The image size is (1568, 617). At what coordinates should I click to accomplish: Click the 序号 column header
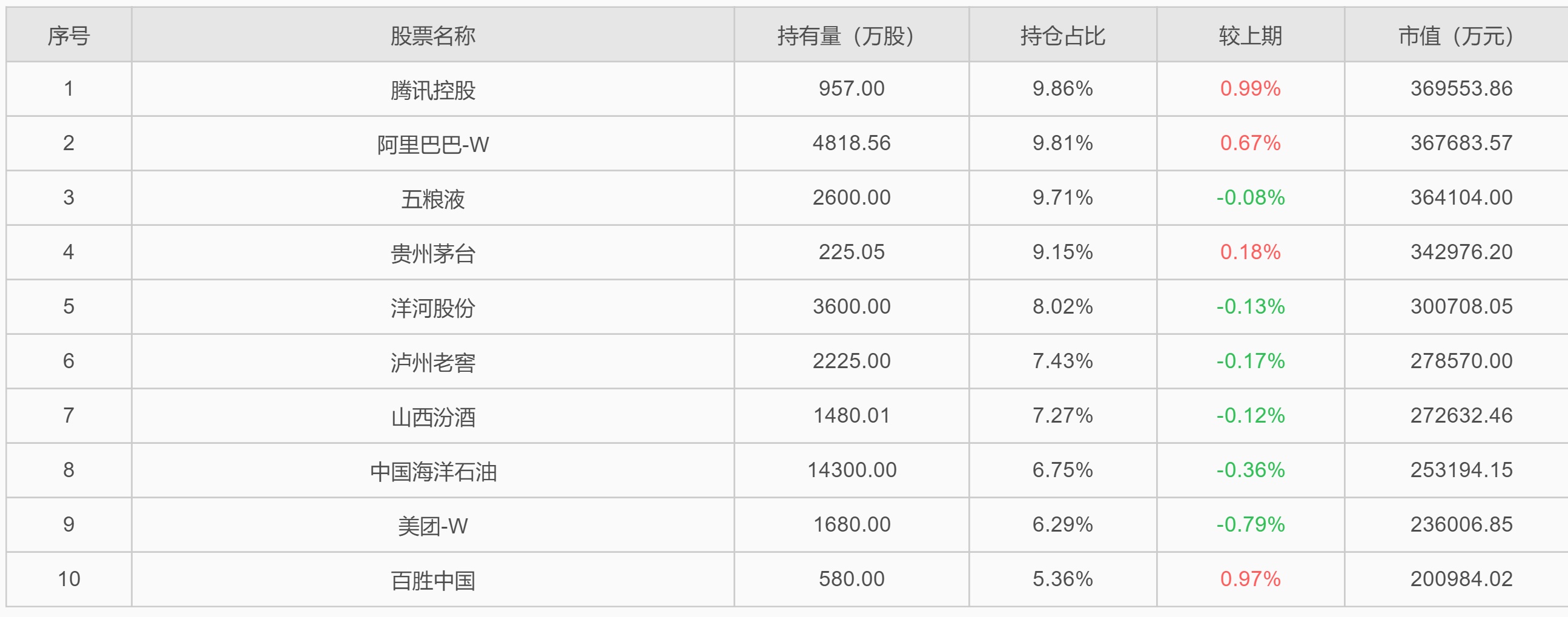69,36
